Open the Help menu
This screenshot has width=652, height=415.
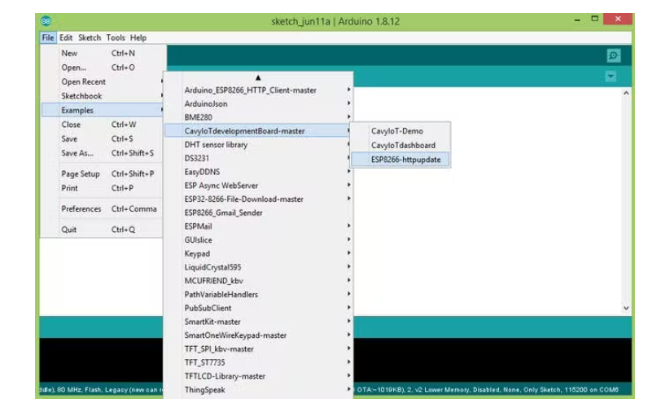138,38
